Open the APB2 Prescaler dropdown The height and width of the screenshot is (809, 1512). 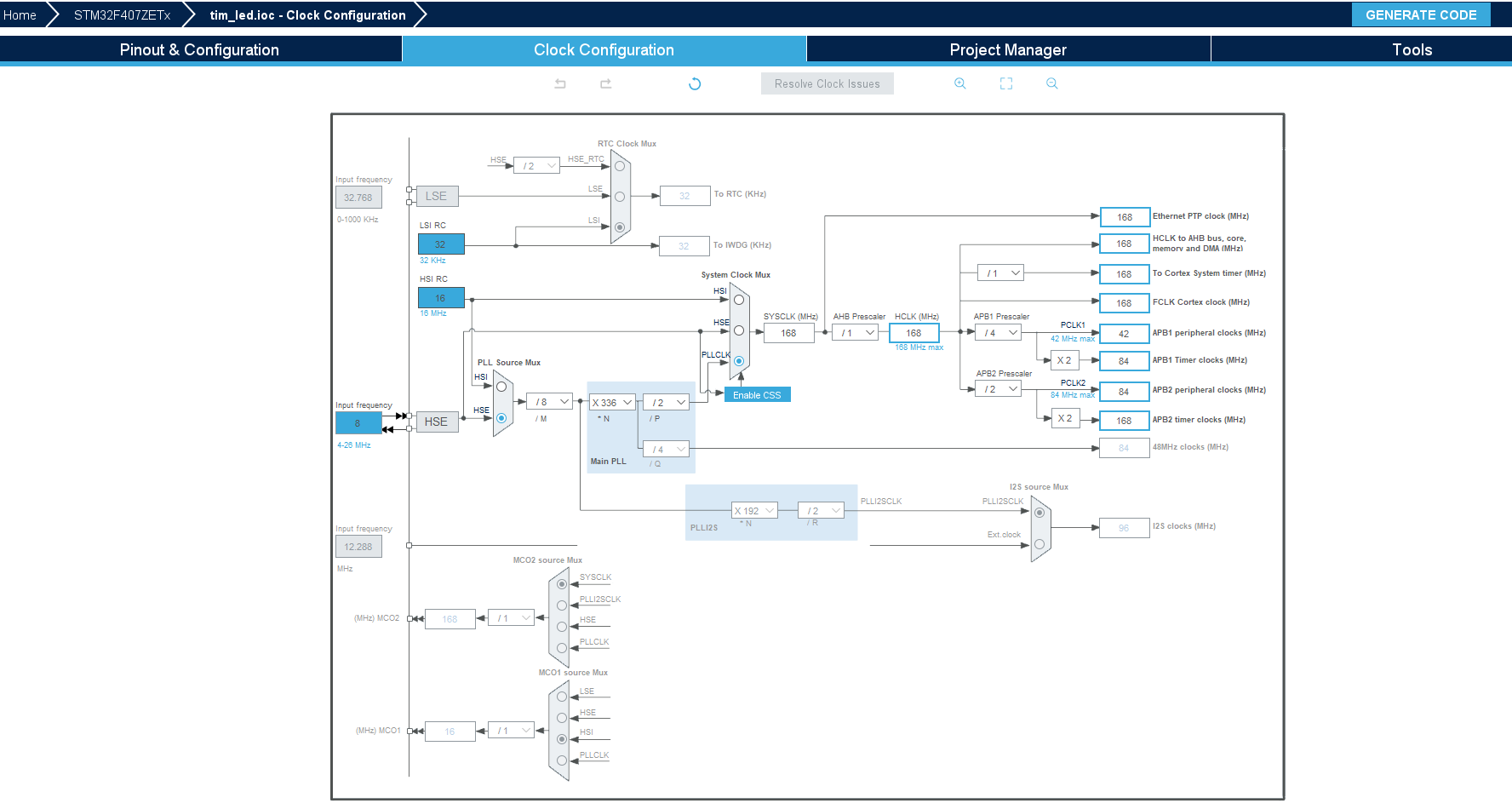point(998,389)
